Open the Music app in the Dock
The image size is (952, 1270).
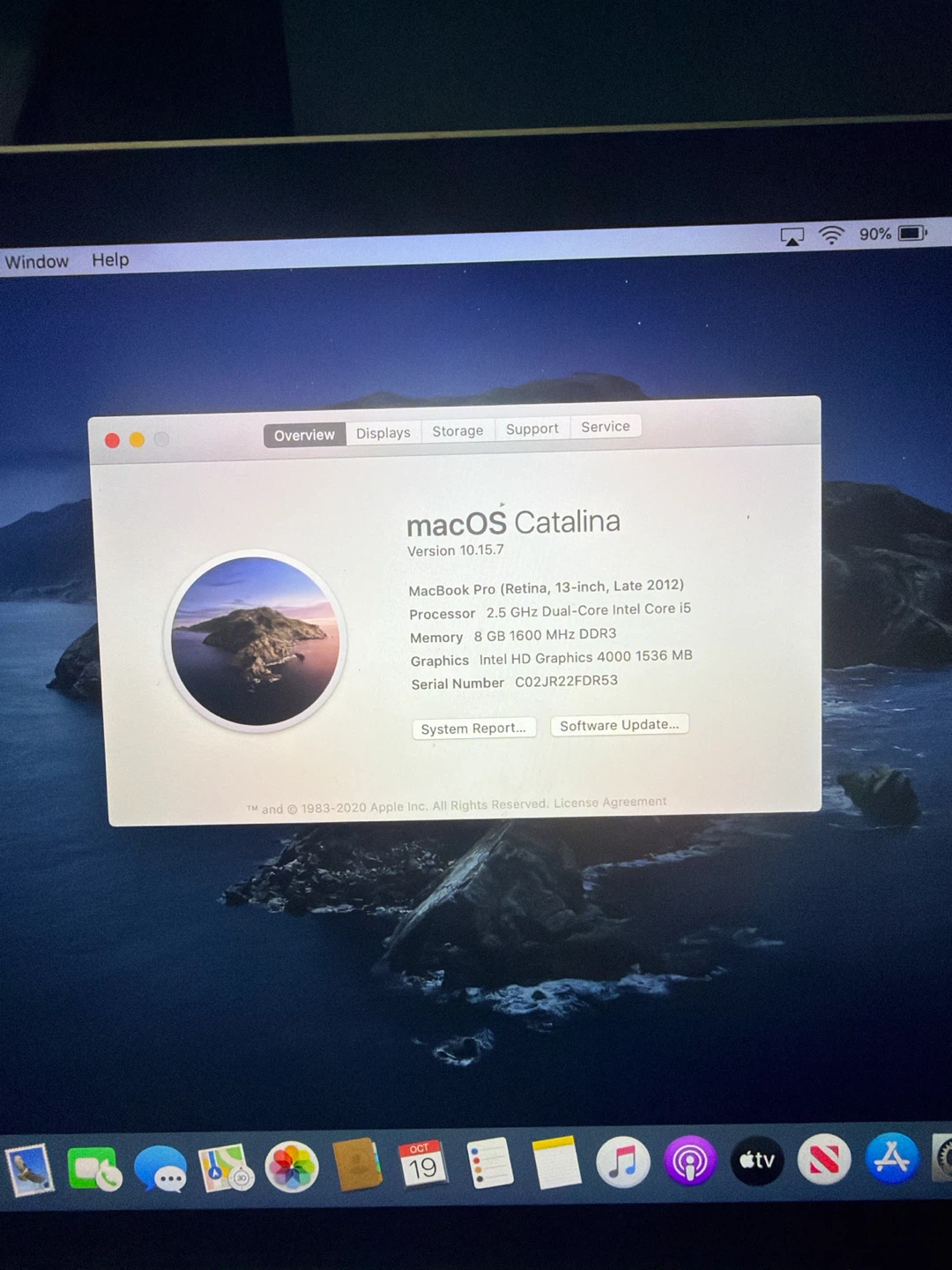[x=623, y=1161]
